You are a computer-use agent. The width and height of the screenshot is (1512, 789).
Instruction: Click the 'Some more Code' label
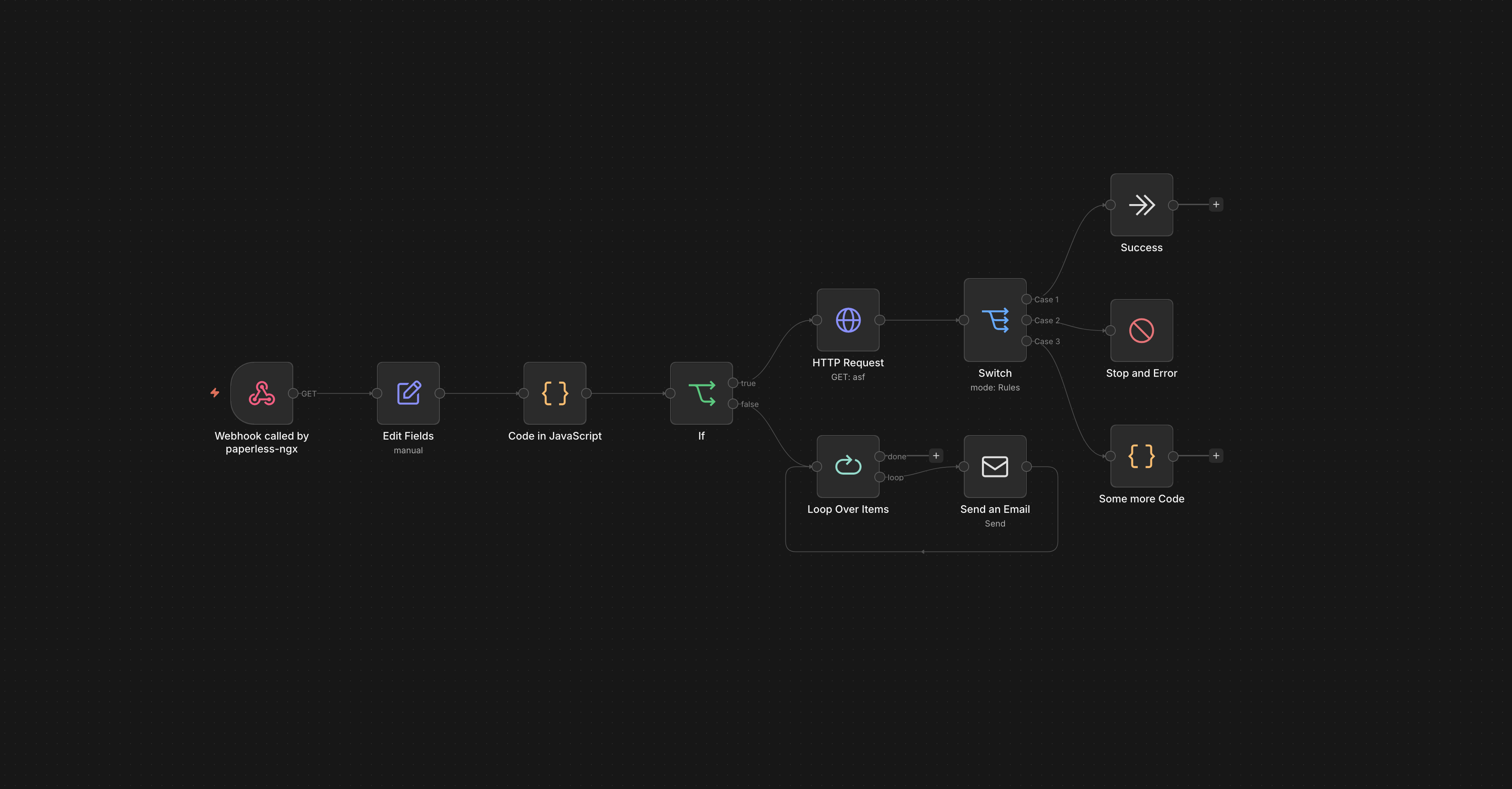click(1141, 499)
